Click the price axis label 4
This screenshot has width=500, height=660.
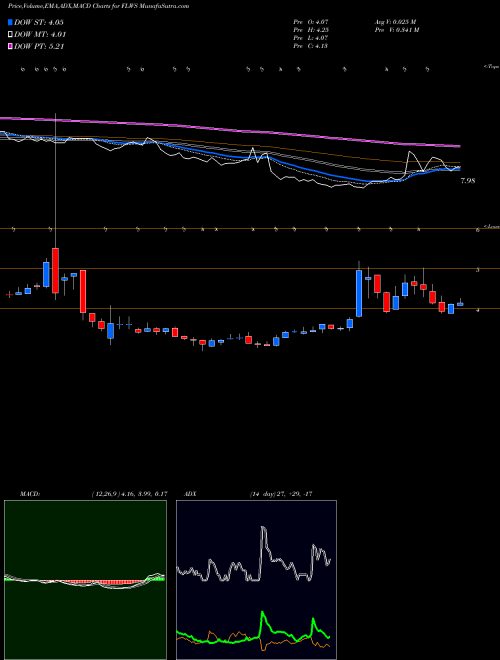click(478, 310)
